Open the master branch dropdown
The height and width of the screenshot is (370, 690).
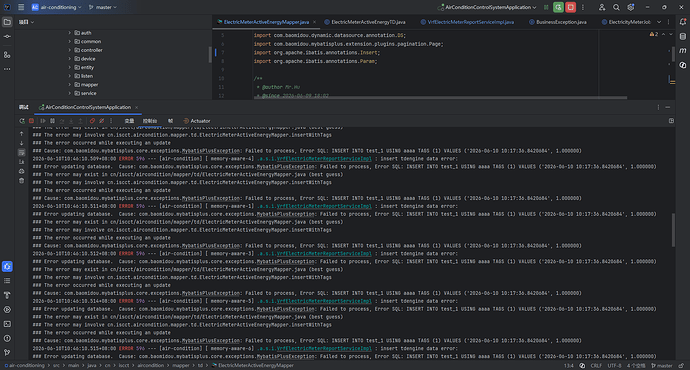point(103,7)
